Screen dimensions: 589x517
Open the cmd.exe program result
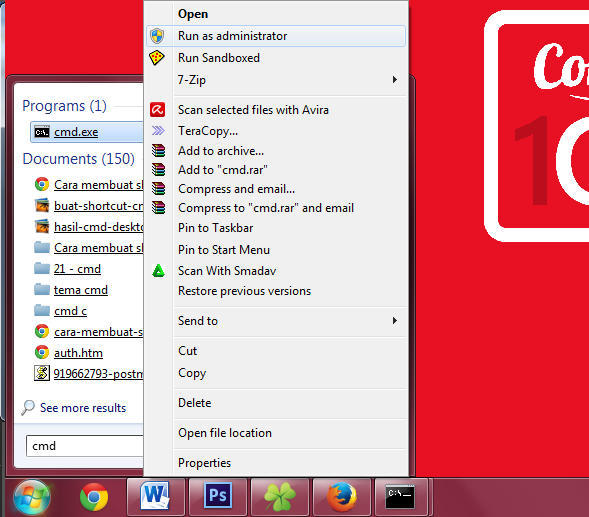tap(87, 132)
